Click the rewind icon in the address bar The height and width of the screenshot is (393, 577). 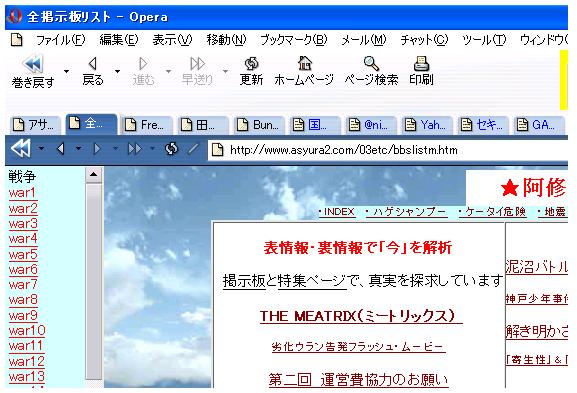(x=21, y=149)
